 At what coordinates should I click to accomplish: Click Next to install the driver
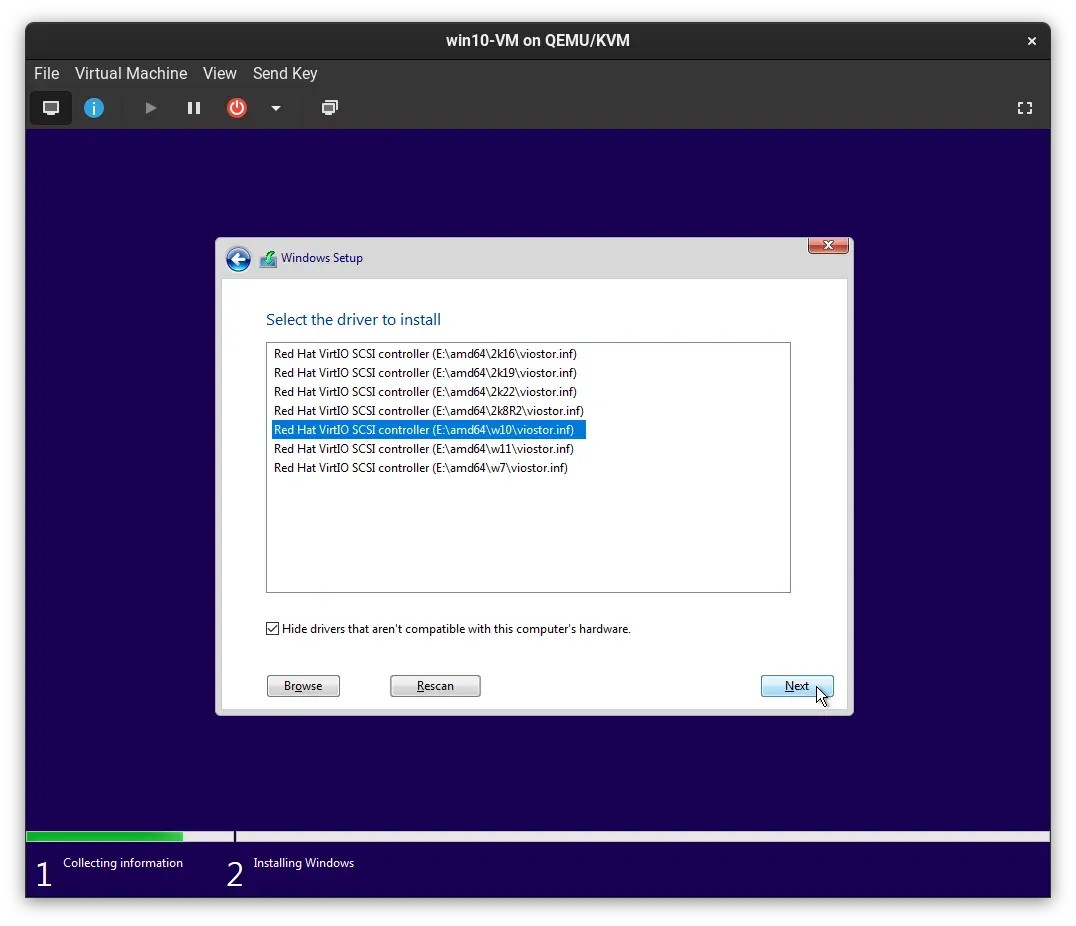tap(797, 686)
